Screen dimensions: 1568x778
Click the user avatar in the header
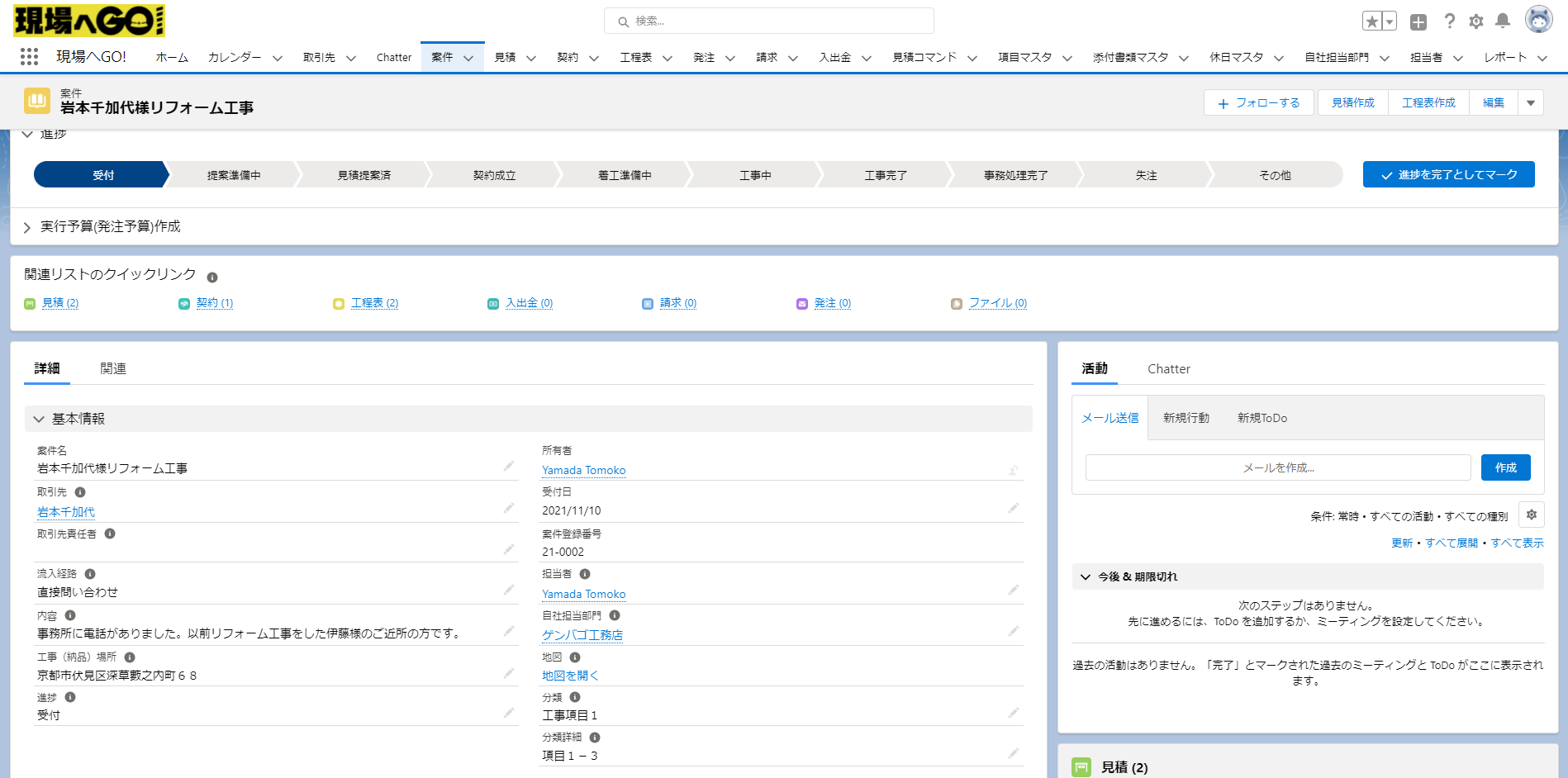(1537, 21)
